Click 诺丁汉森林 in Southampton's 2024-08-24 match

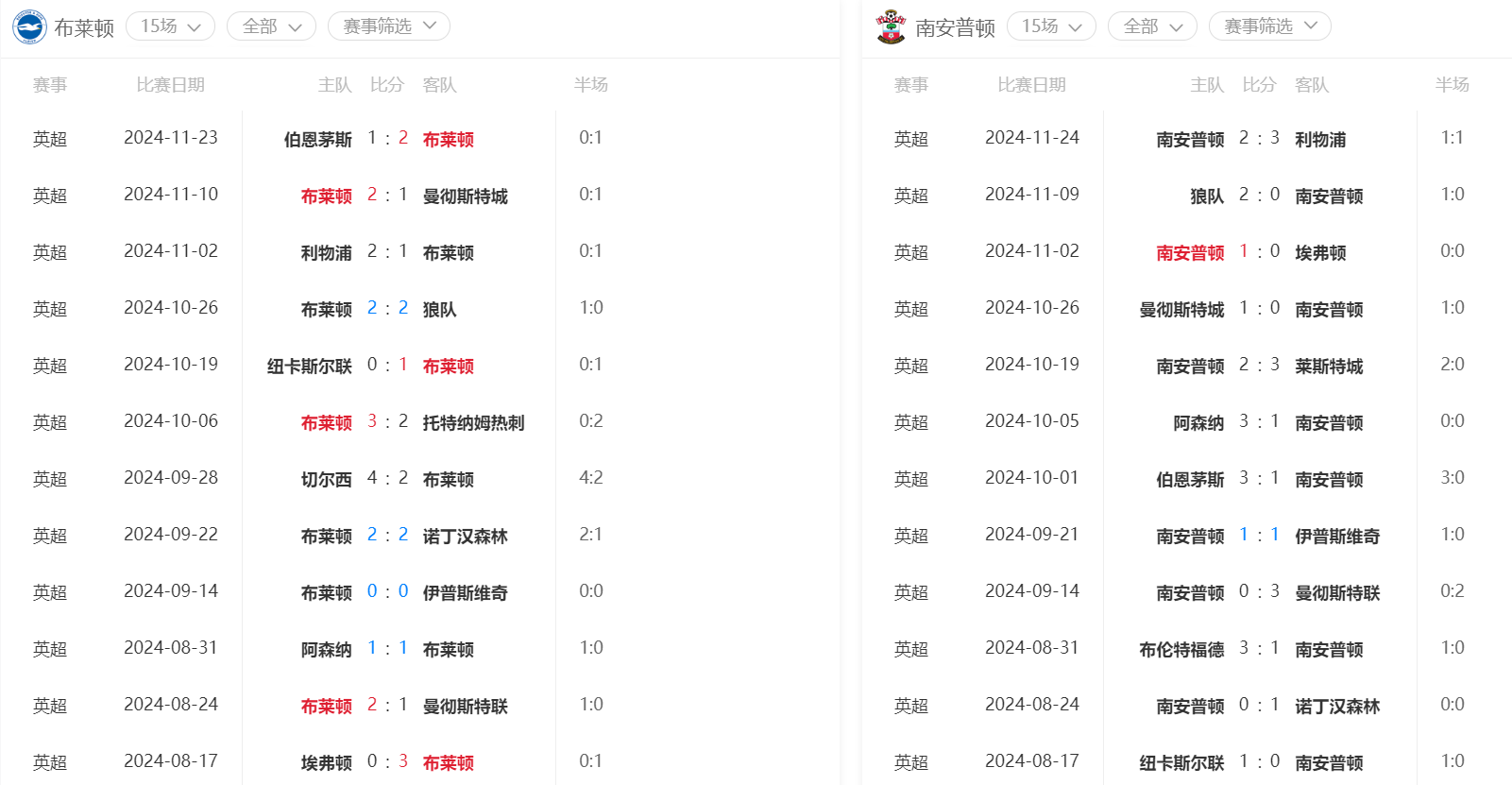[1337, 707]
